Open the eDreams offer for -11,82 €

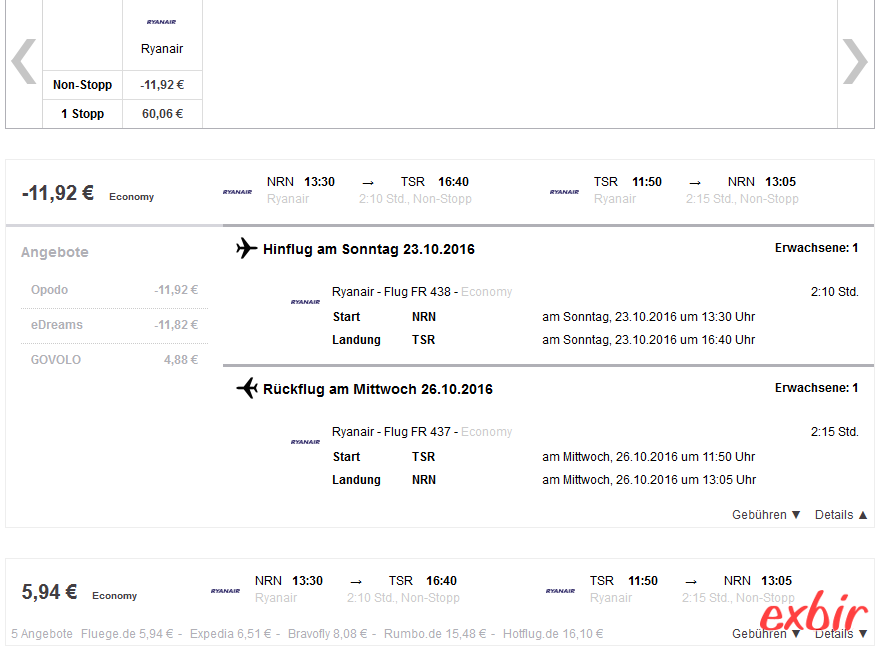click(x=114, y=324)
